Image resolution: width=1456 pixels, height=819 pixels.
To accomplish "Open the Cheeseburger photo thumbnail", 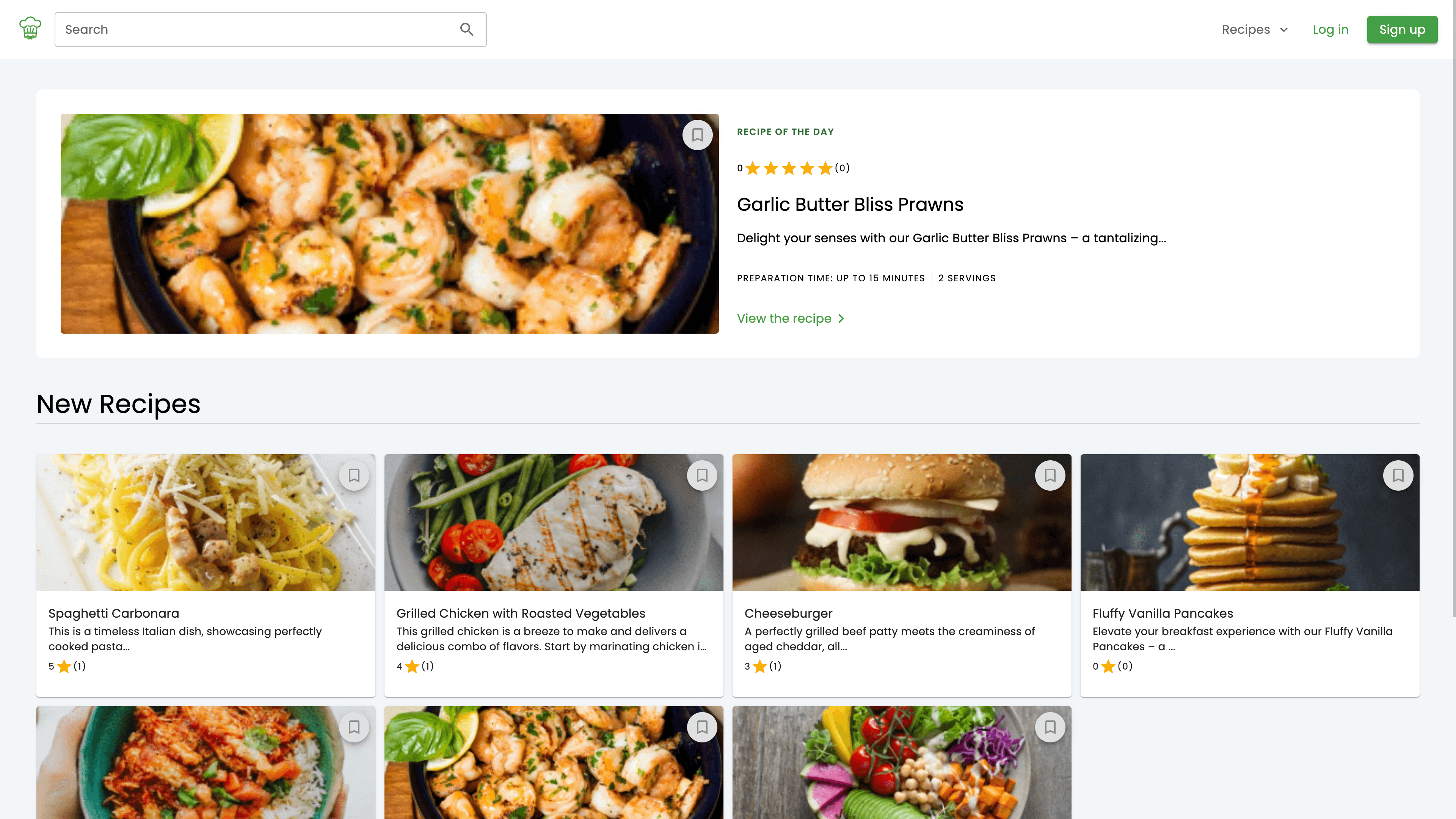I will tap(902, 522).
